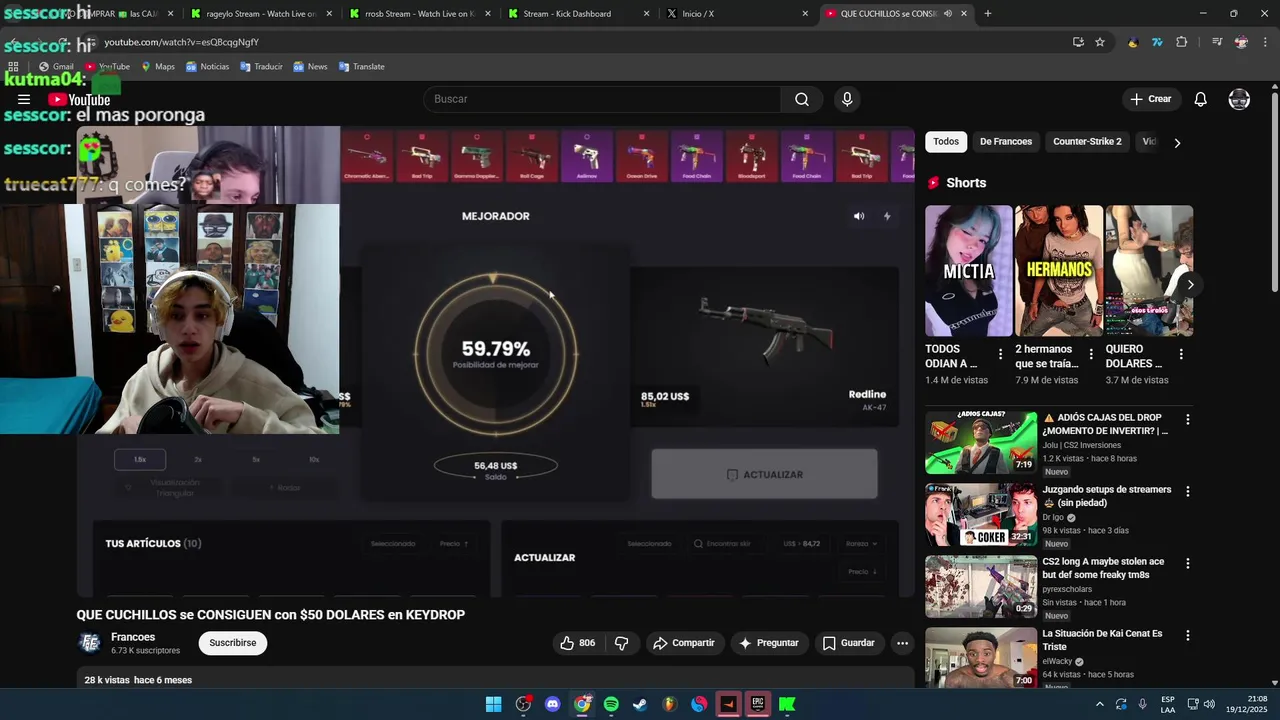Play the 'MICTIA' short thumbnail
This screenshot has height=720, width=1280.
point(969,271)
